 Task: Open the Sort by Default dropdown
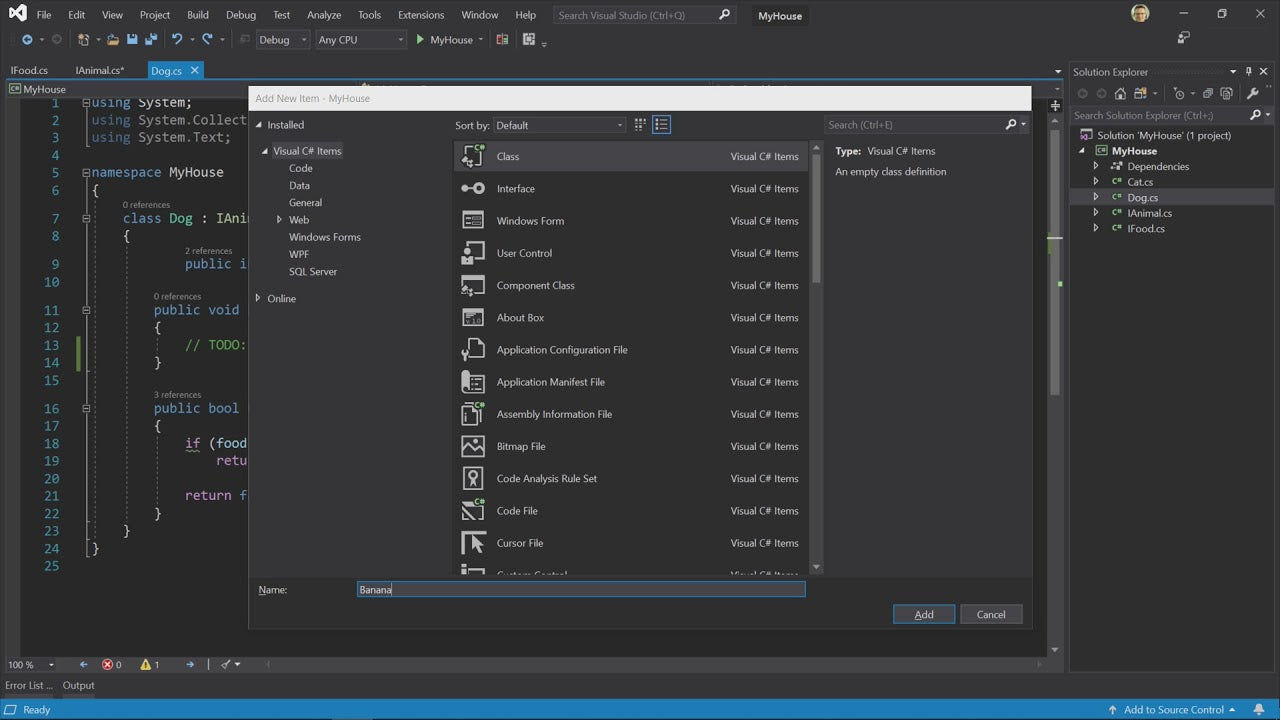559,125
